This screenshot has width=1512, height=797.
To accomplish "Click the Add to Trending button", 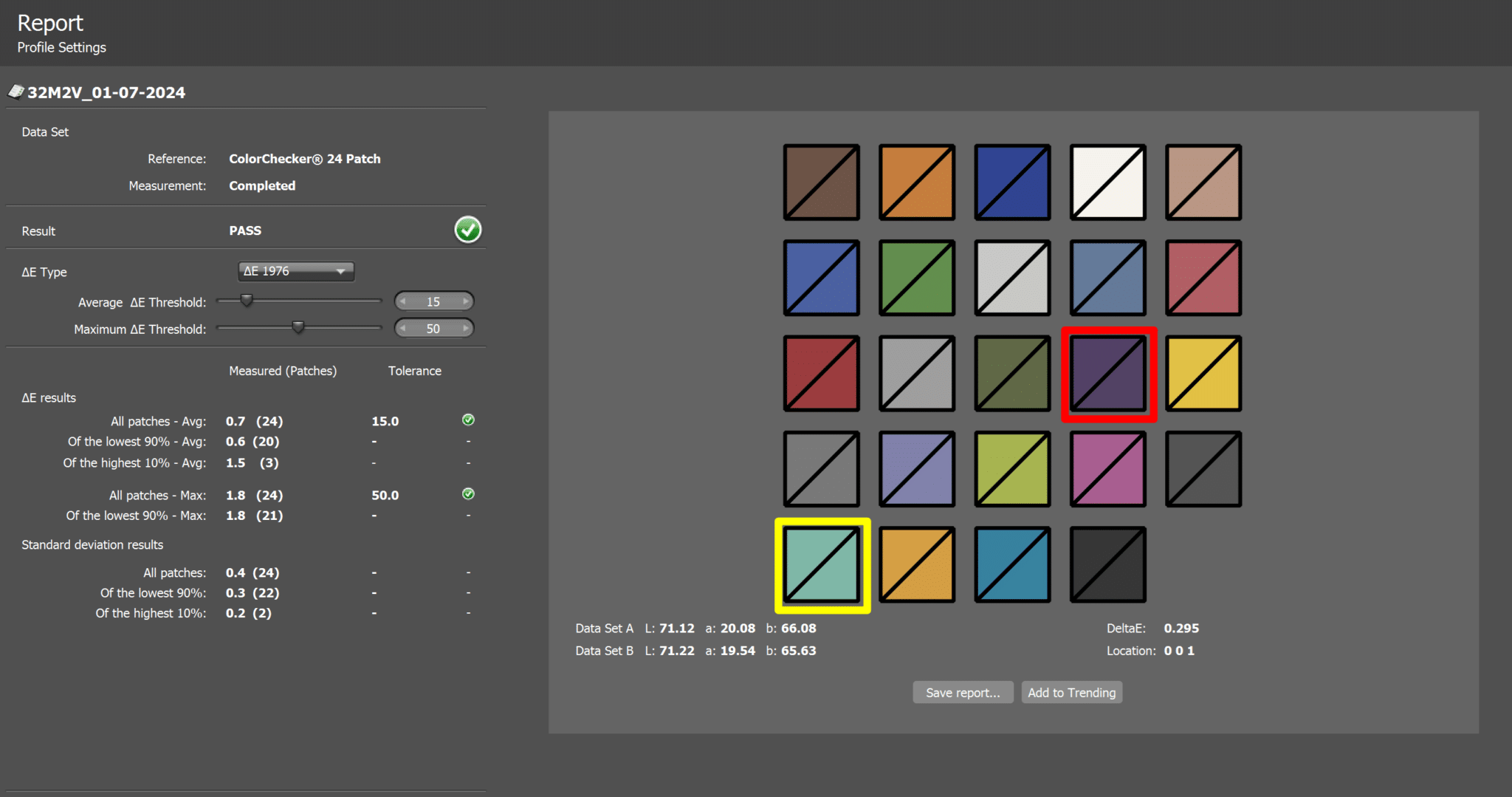I will click(1071, 692).
